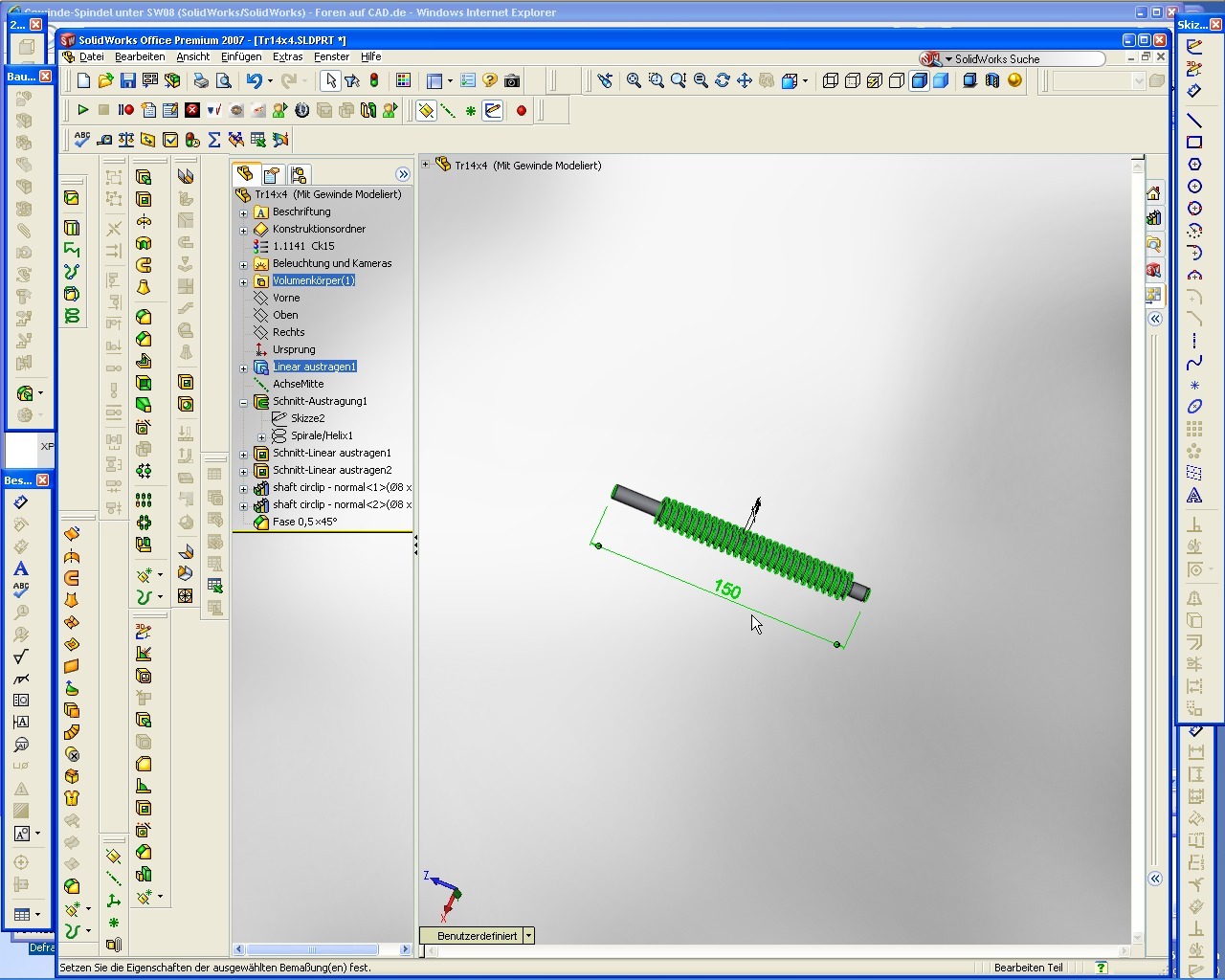Expand Schnitt-Linear austragen1 node

[243, 454]
